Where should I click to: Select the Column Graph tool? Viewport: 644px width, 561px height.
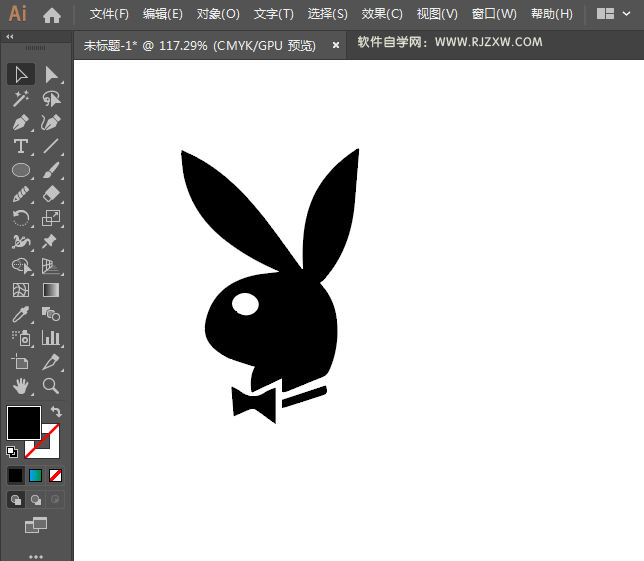[51, 338]
